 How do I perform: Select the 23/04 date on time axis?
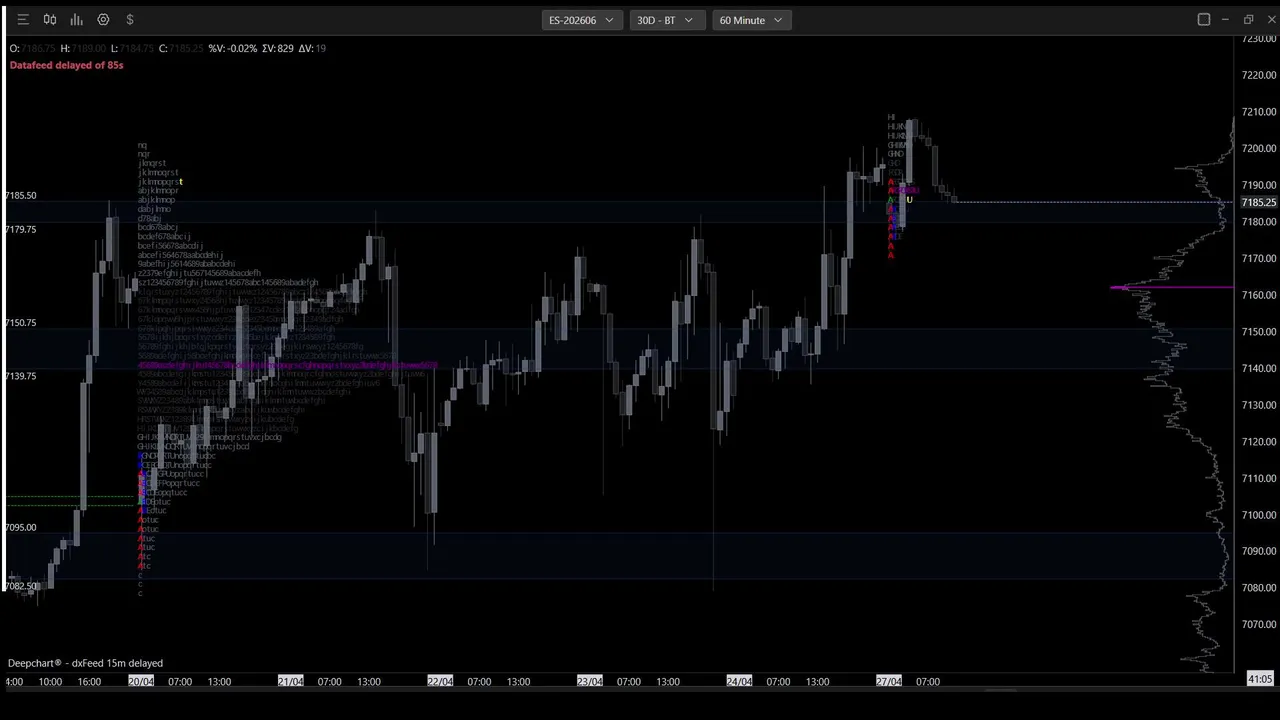(x=590, y=682)
